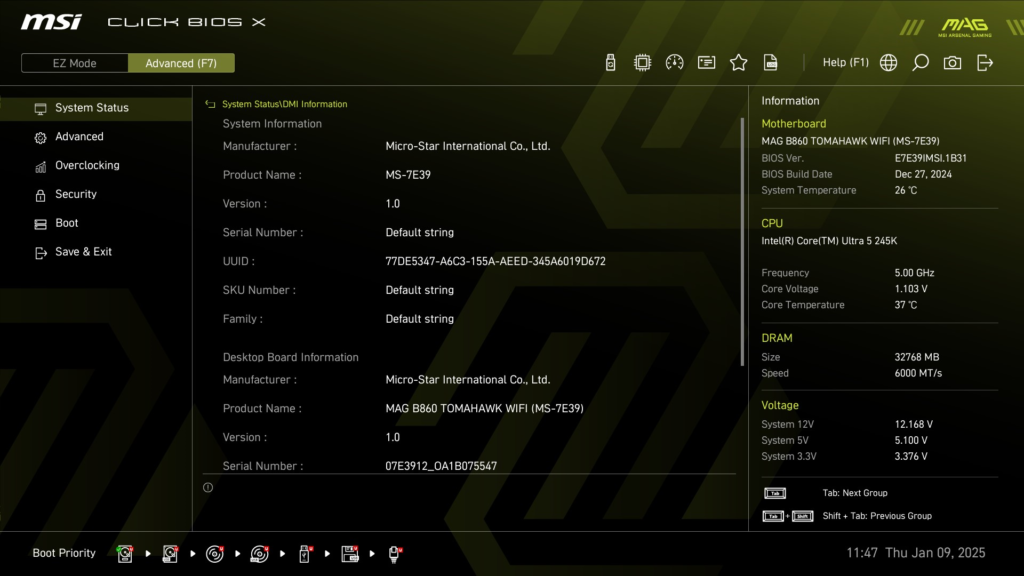Open Hardware Monitor using the gauge icon

[x=674, y=61]
